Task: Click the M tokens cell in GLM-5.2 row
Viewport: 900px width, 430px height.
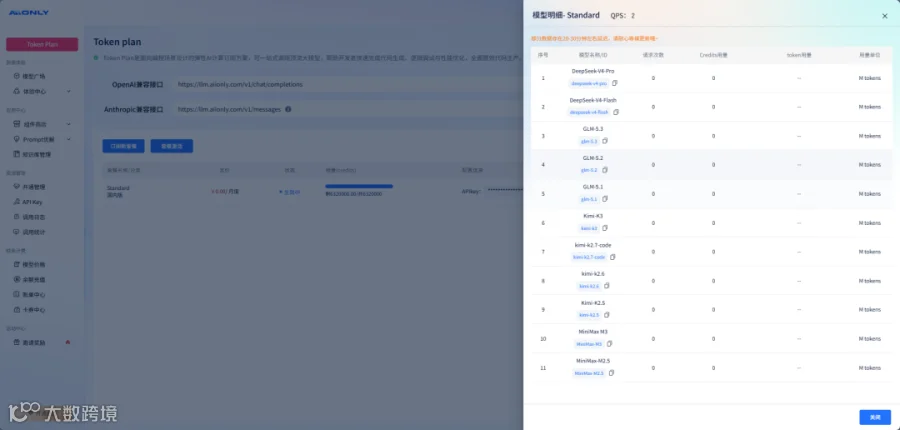Action: point(870,165)
